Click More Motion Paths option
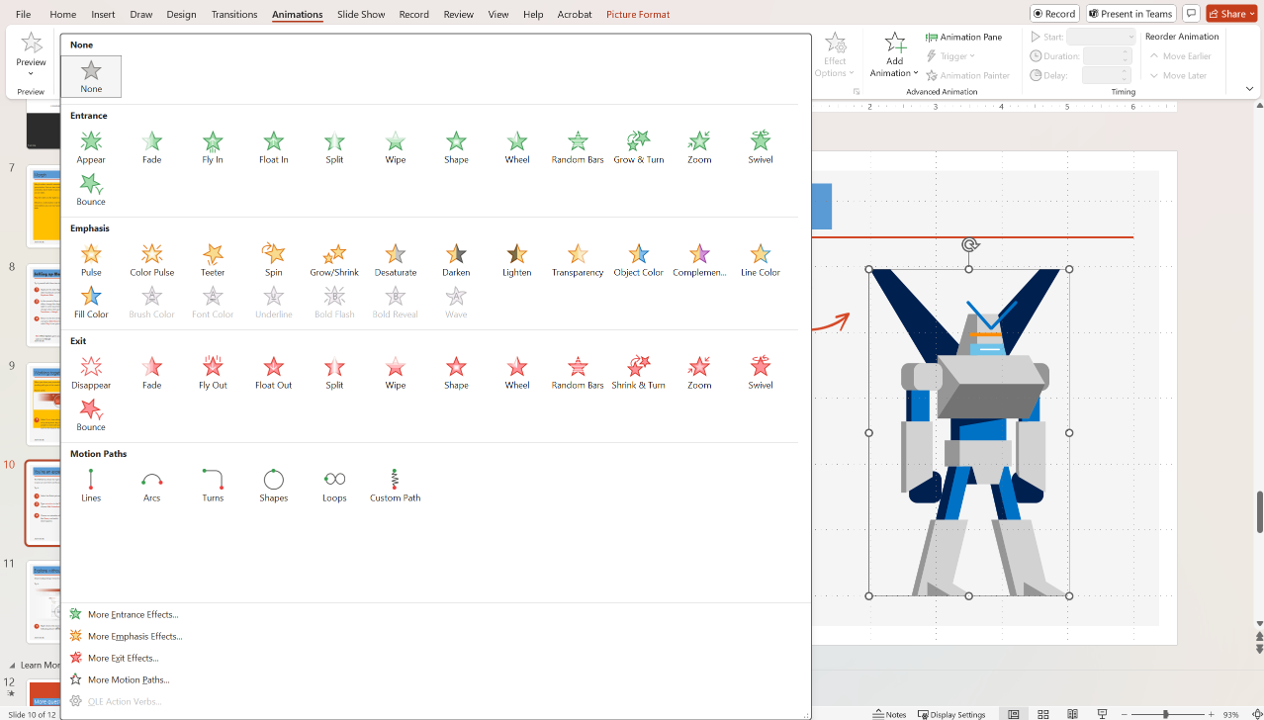 click(x=128, y=680)
